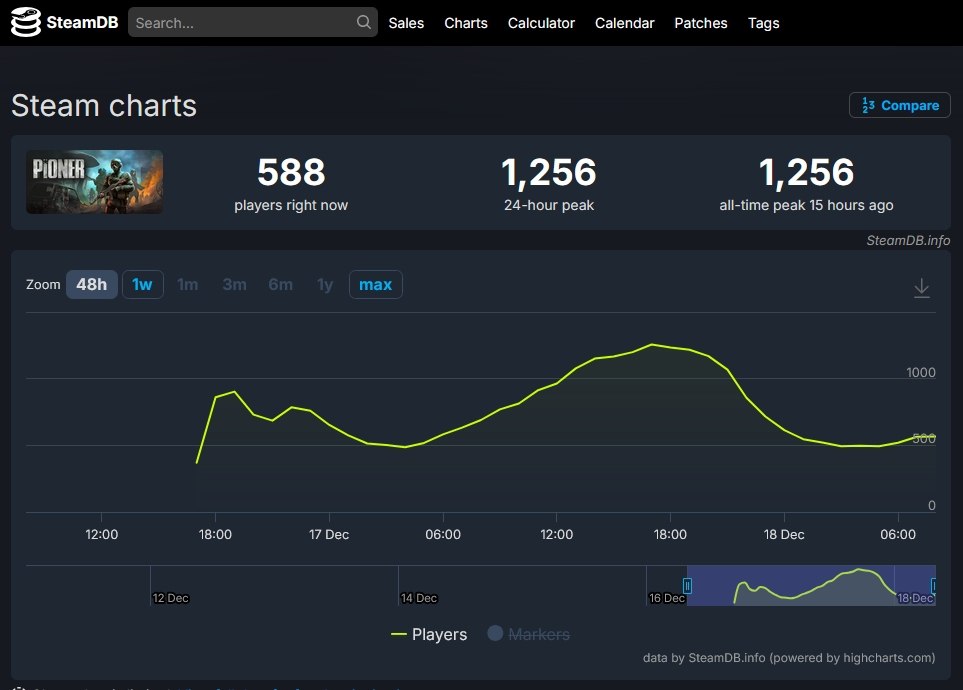Click the PIONER game thumbnail
This screenshot has width=963, height=690.
tap(94, 182)
